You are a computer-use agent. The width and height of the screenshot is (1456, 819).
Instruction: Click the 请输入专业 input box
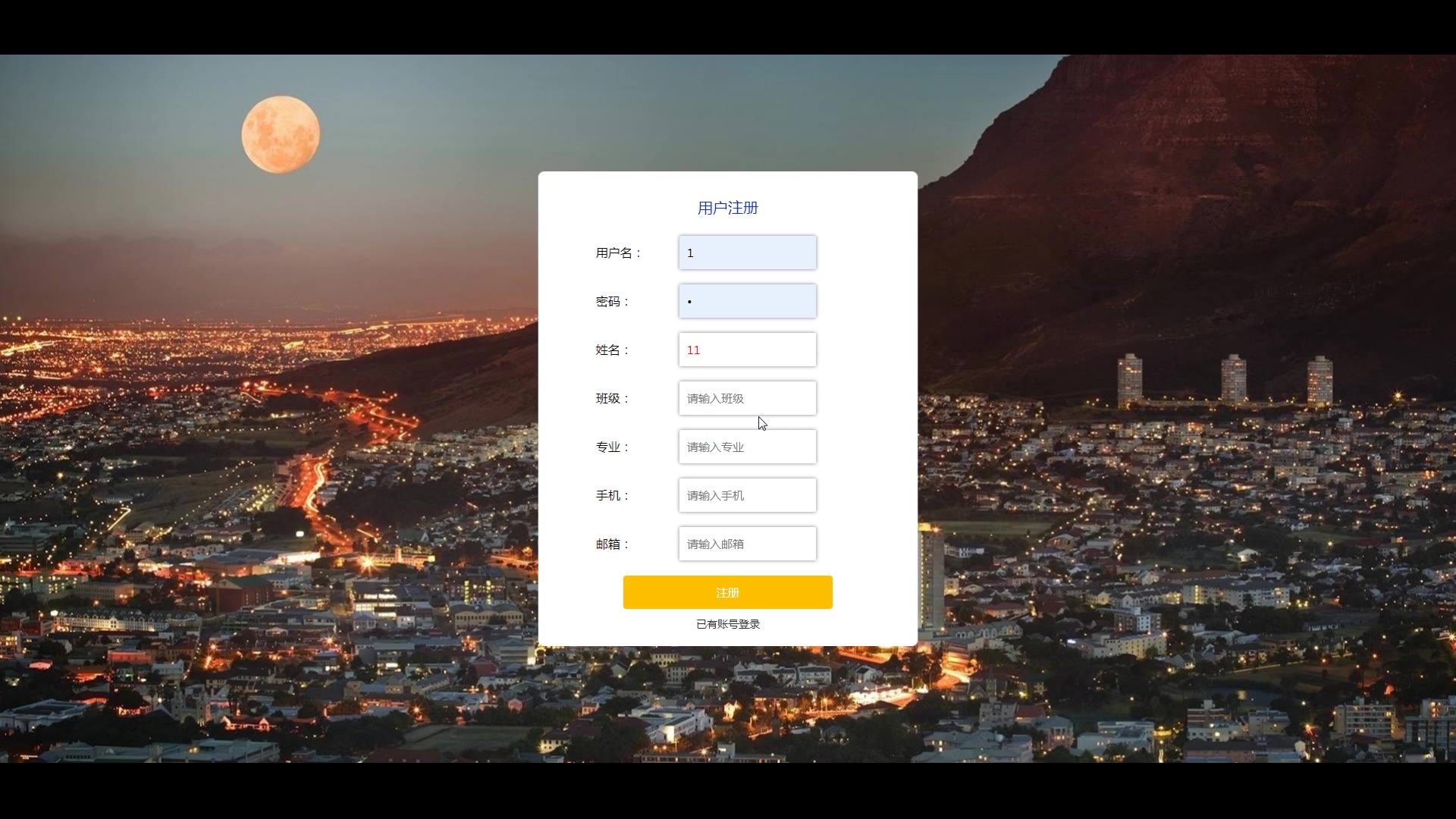click(x=747, y=447)
